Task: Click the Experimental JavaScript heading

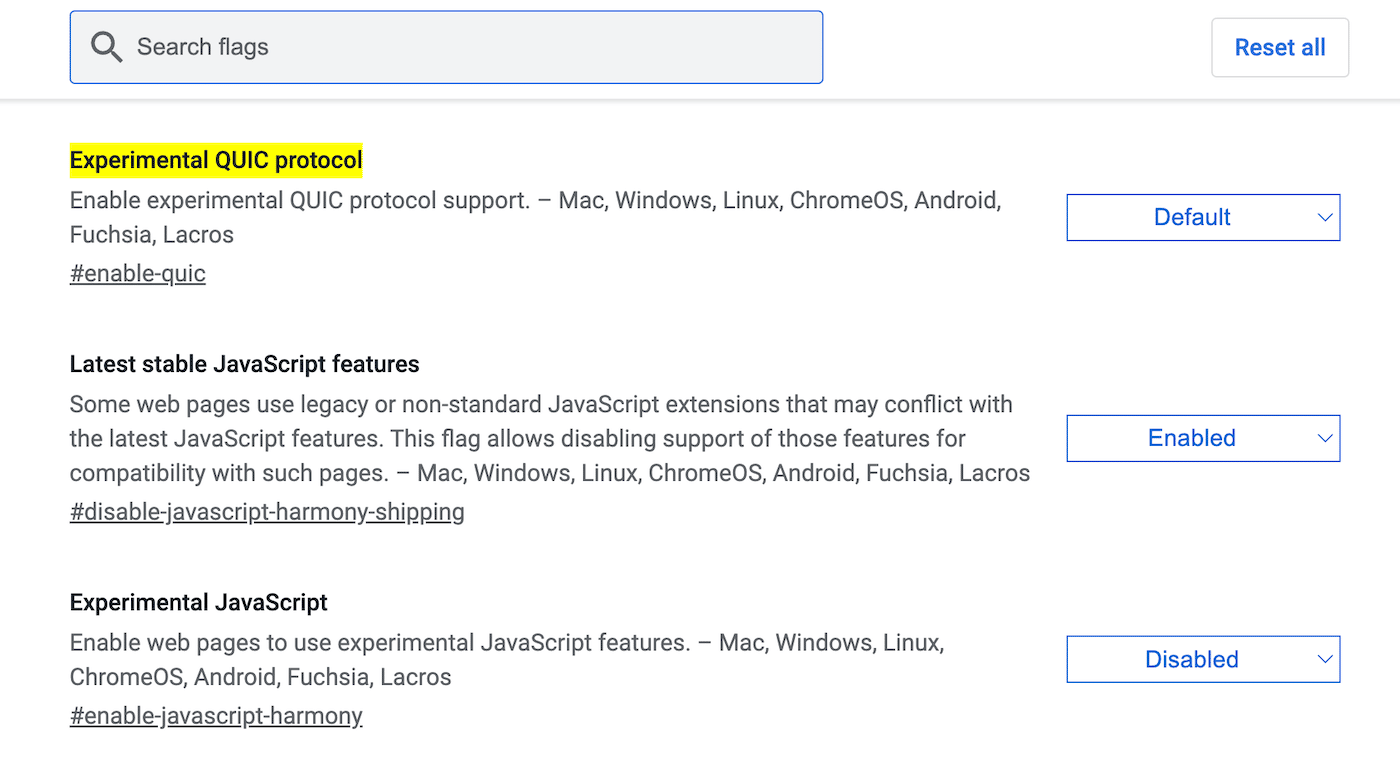Action: tap(198, 602)
